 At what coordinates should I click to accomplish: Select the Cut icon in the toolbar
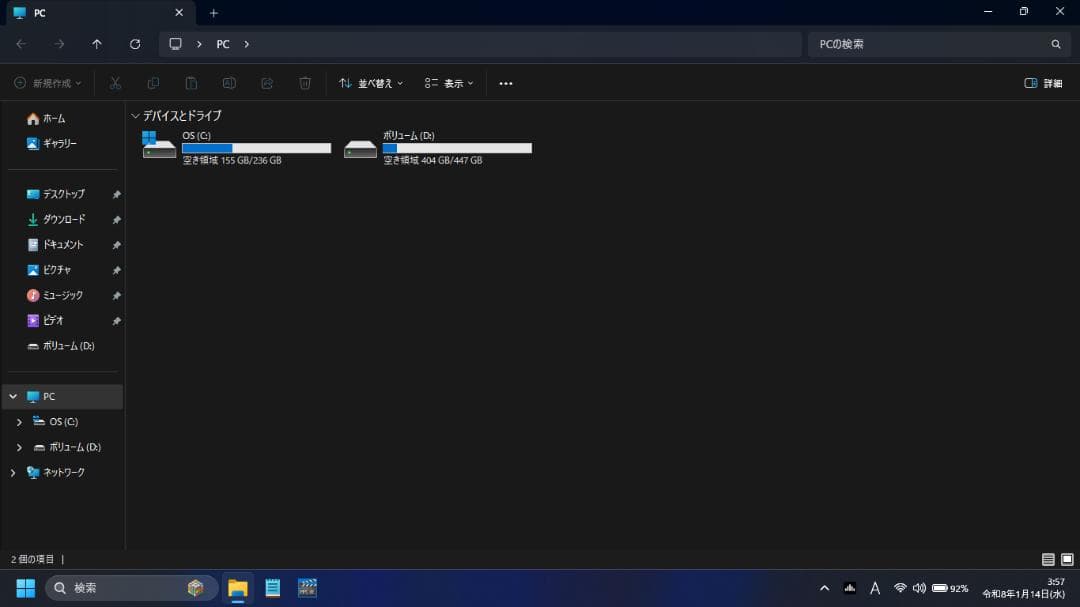pyautogui.click(x=115, y=83)
